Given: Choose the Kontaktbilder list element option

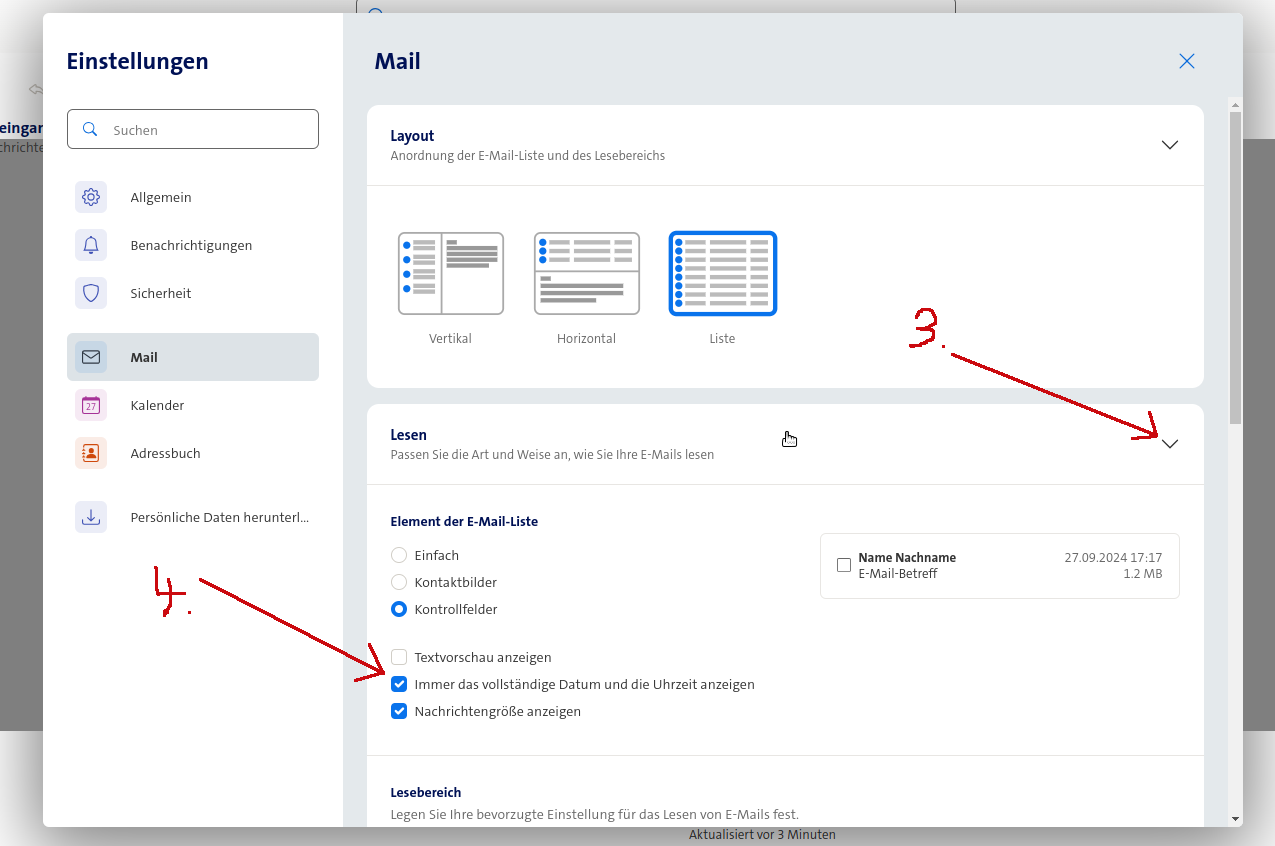Looking at the screenshot, I should (399, 582).
